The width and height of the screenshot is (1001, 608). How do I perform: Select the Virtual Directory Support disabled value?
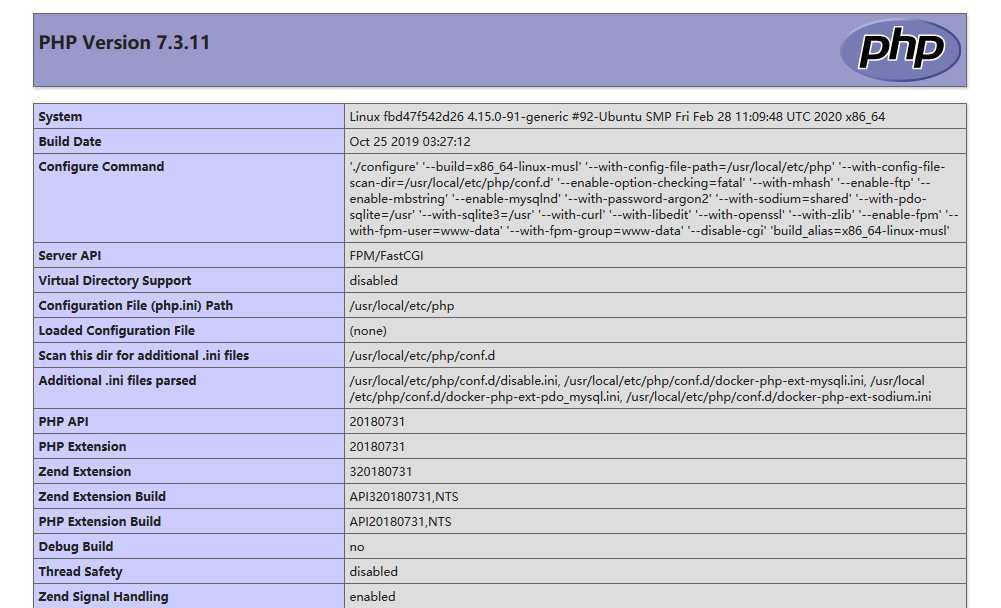click(373, 280)
